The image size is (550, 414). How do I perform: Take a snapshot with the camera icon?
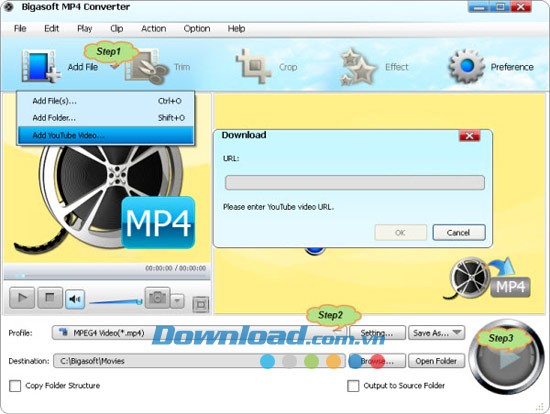(157, 298)
